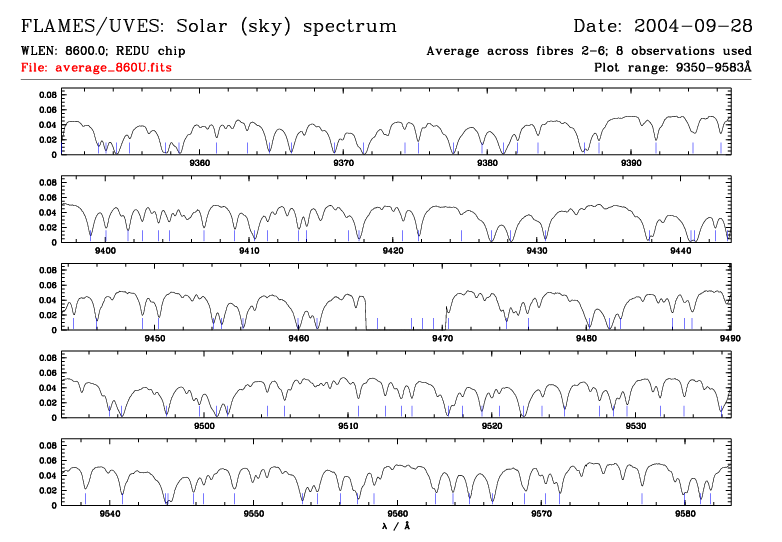Screen dimensions: 782x542
Task: Click the 9450 axis label
Action: click(155, 339)
